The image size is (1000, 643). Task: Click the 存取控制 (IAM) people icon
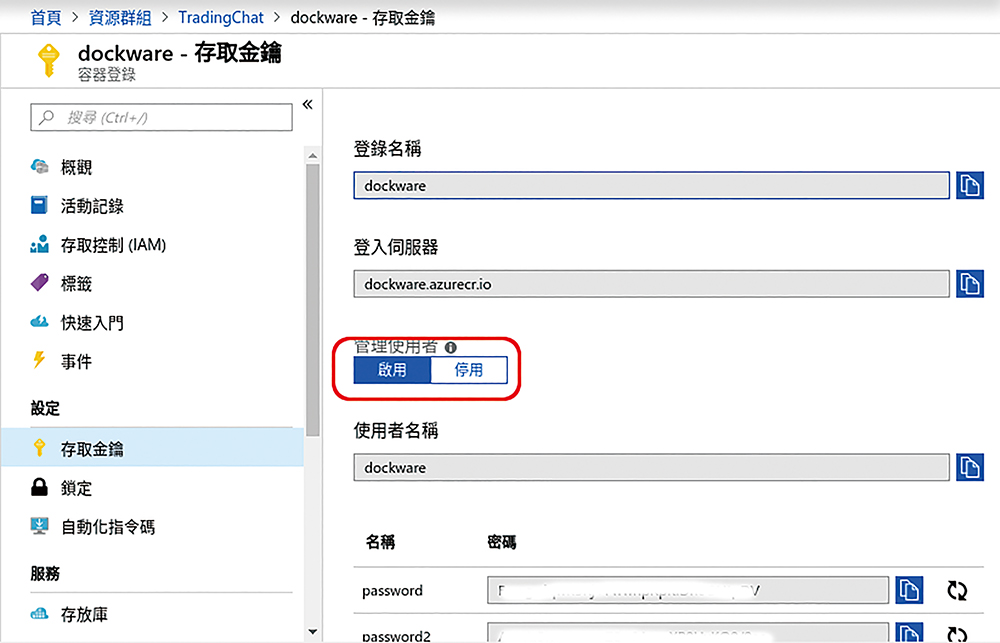(40, 244)
